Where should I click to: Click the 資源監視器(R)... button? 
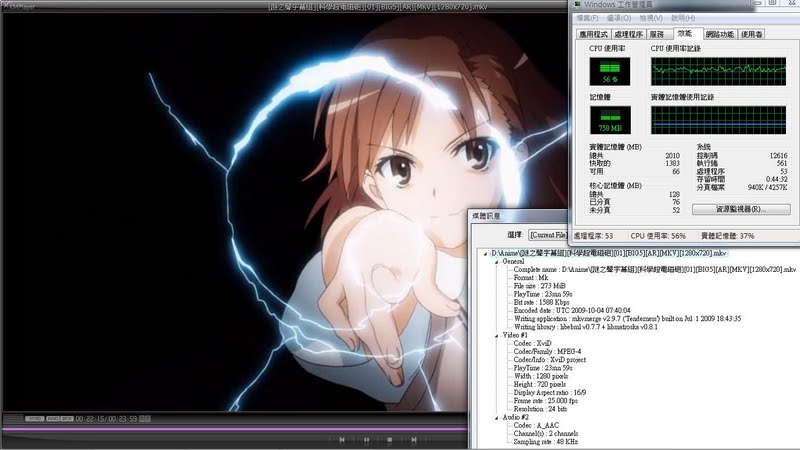pyautogui.click(x=741, y=209)
